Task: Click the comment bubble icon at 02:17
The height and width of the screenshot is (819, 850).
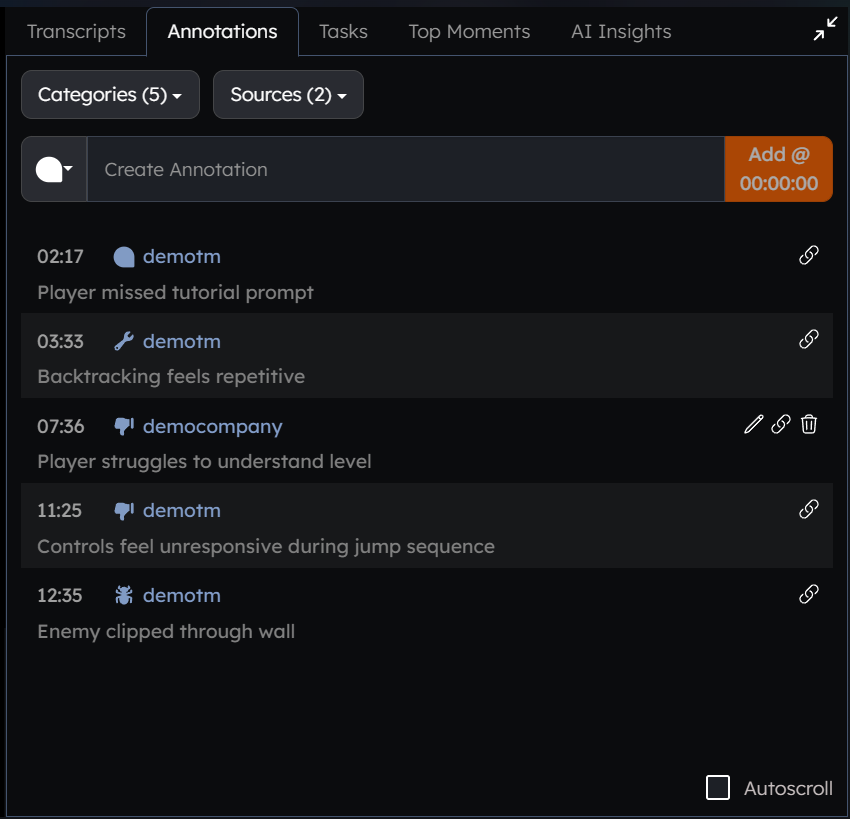Action: (x=124, y=257)
